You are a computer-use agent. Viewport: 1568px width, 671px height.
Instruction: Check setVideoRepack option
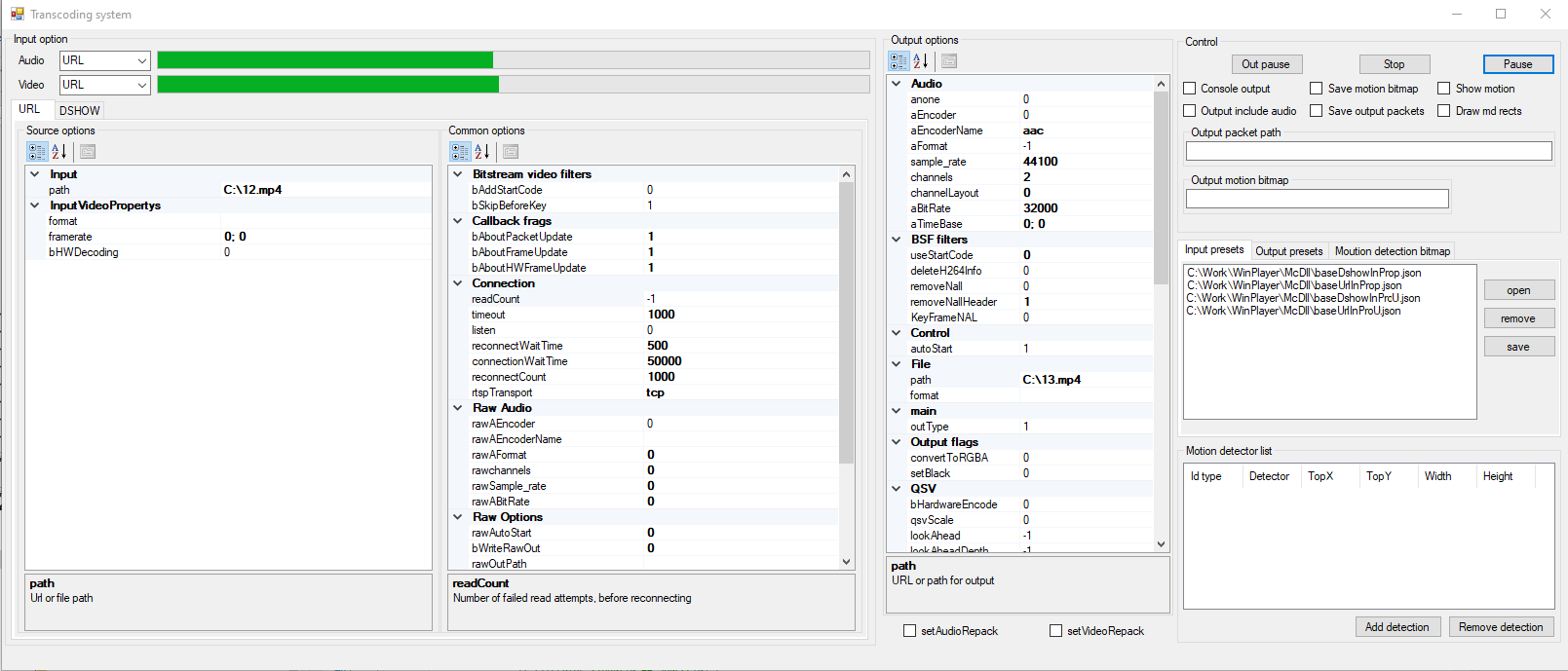(1056, 631)
